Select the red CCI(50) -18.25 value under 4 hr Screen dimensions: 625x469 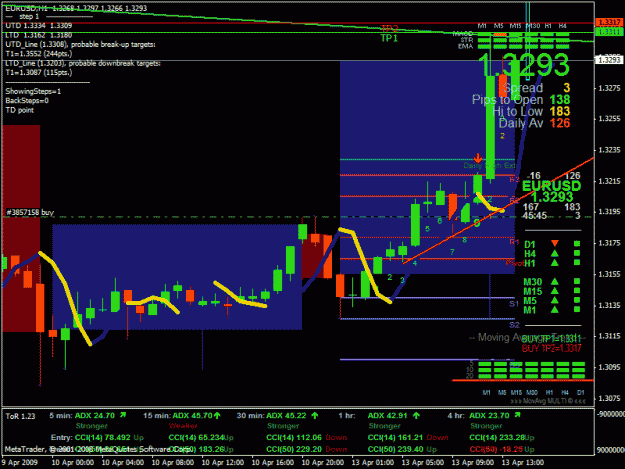pos(496,449)
